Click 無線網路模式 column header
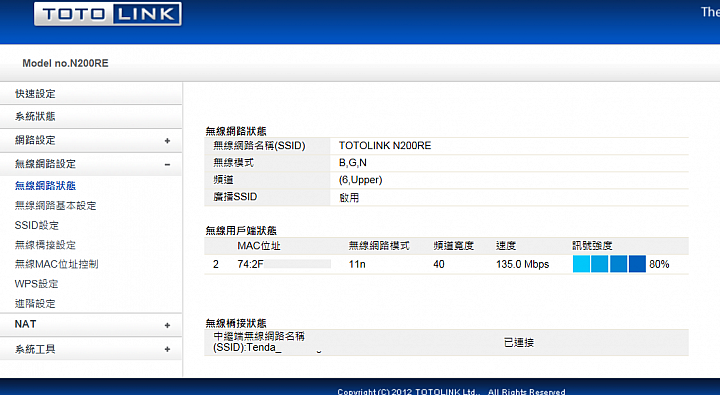 379,246
